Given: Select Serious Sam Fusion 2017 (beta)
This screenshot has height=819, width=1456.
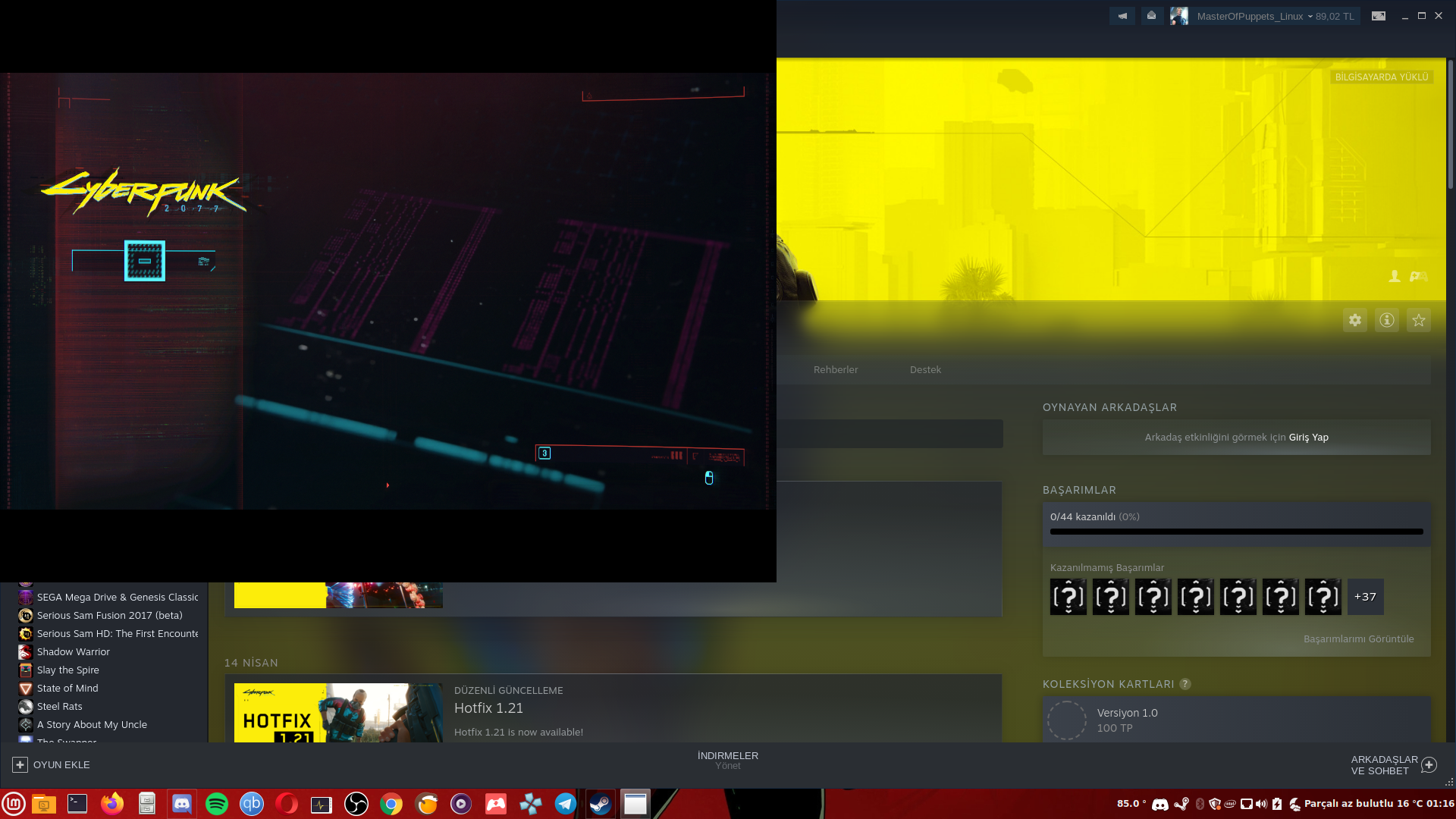Looking at the screenshot, I should pos(108,616).
